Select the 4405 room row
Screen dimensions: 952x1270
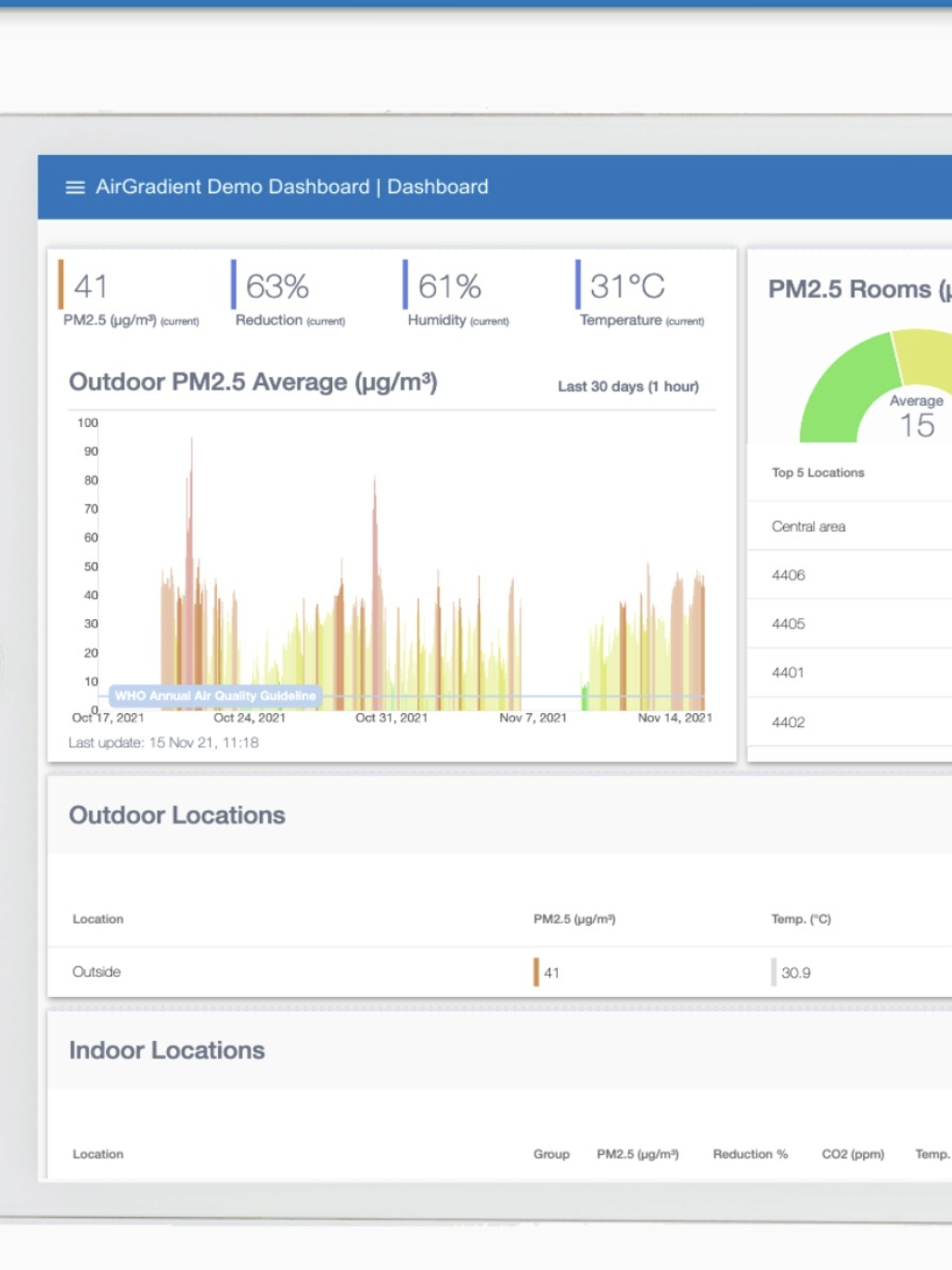point(850,624)
